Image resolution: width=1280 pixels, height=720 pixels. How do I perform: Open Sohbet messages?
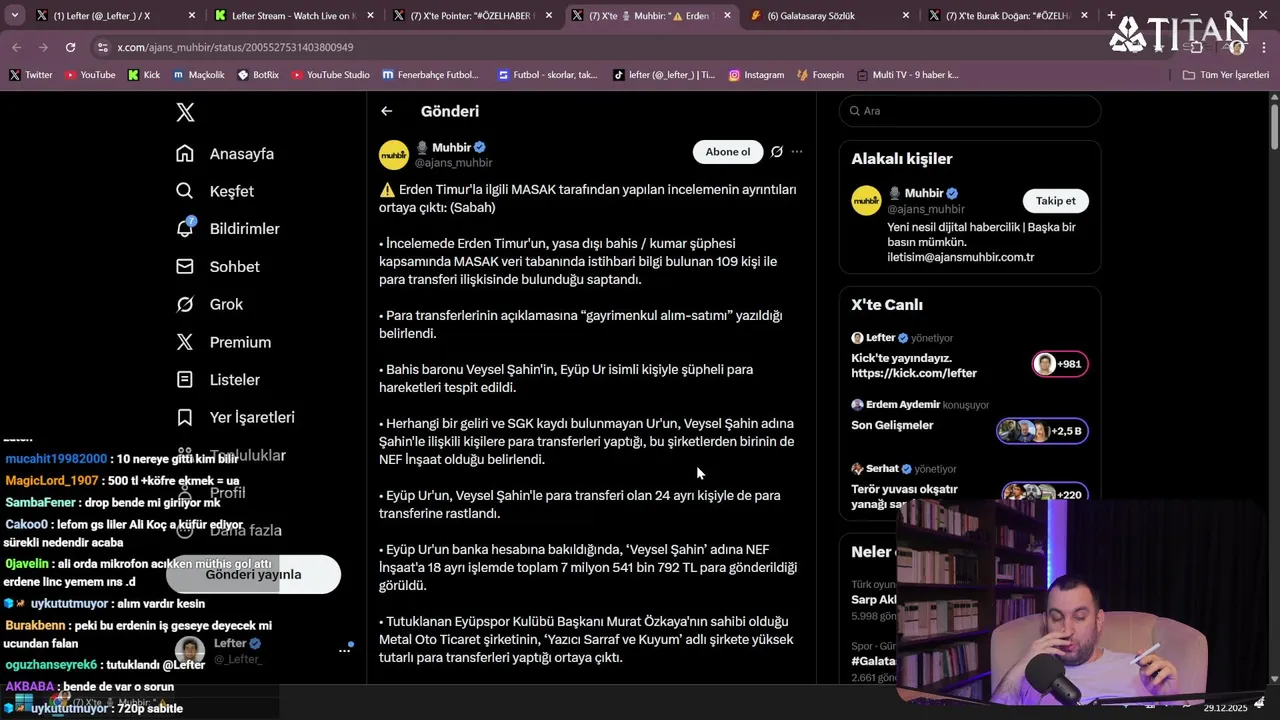click(218, 267)
